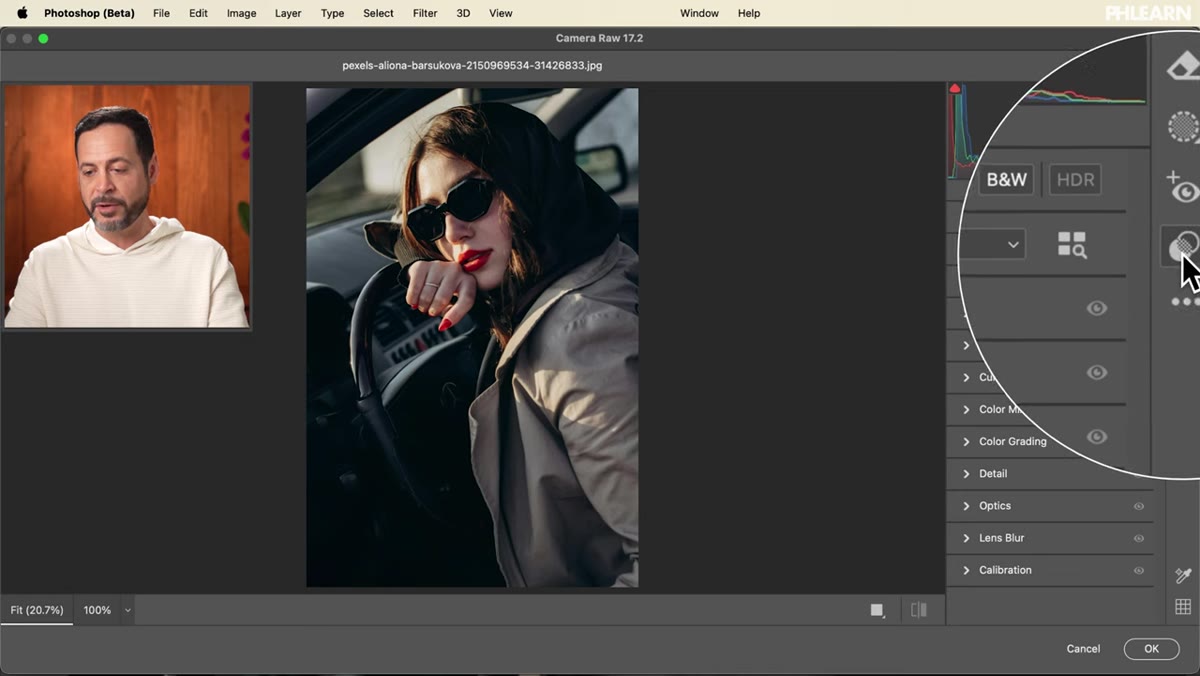The height and width of the screenshot is (676, 1200).
Task: Toggle the grid overlay icon
Action: pos(1183,607)
